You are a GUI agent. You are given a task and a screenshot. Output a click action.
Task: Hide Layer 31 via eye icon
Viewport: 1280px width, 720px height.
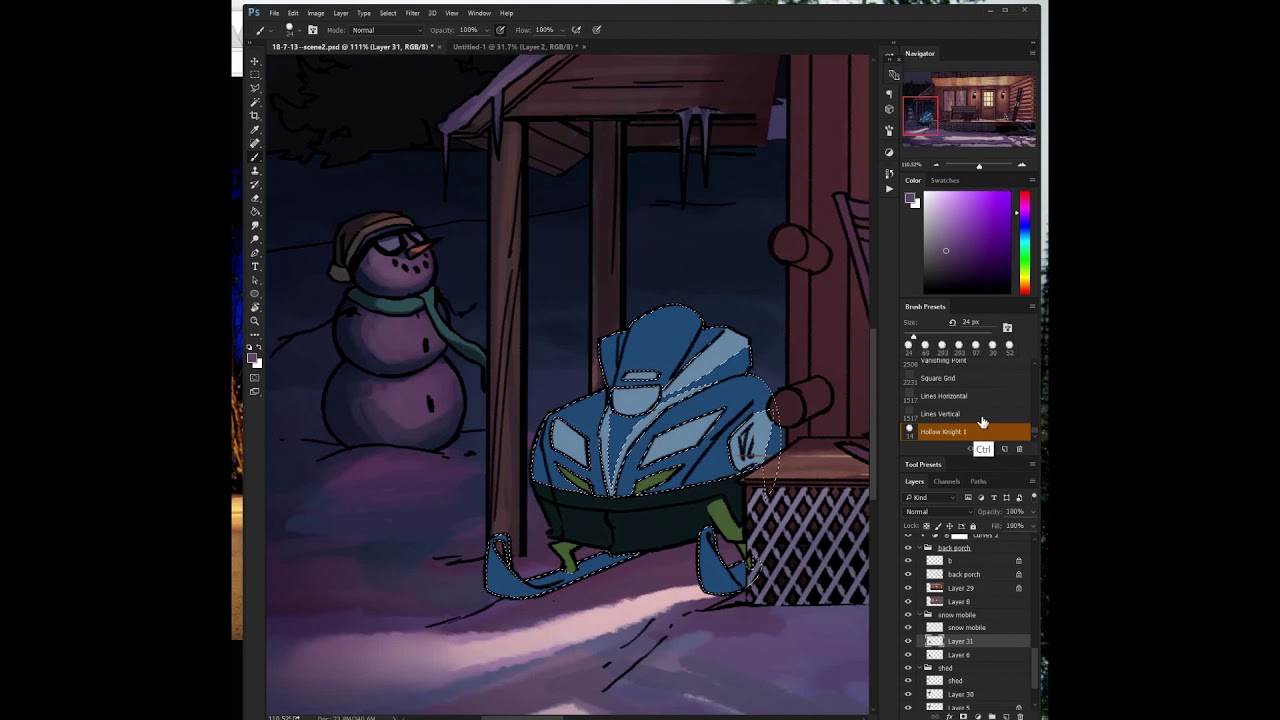point(908,641)
